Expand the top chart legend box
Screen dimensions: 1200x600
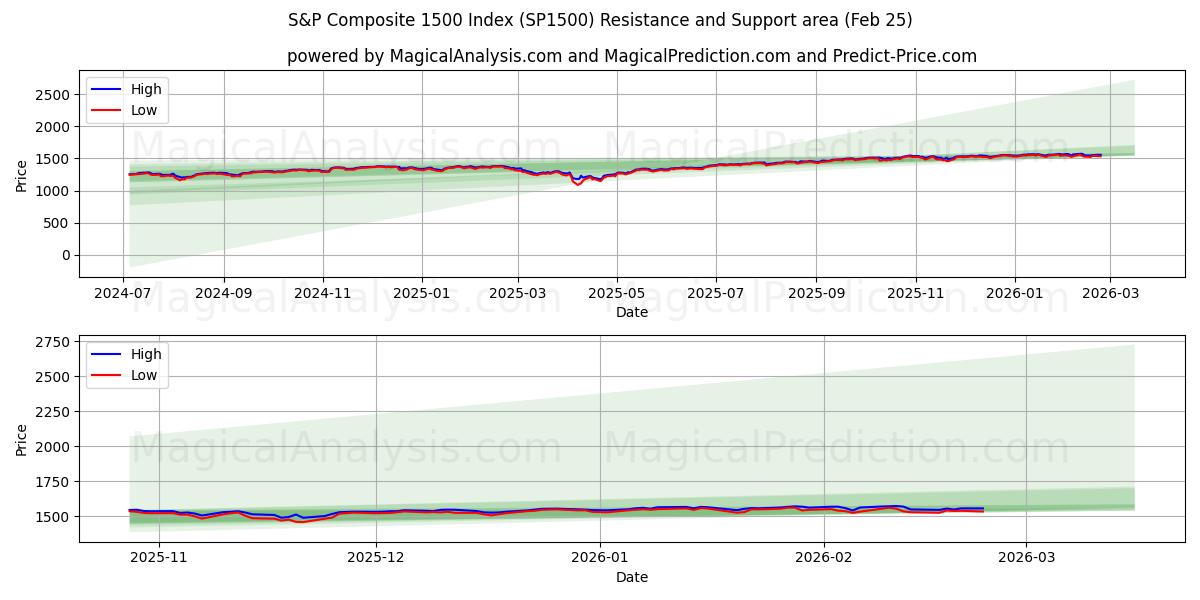pyautogui.click(x=128, y=98)
